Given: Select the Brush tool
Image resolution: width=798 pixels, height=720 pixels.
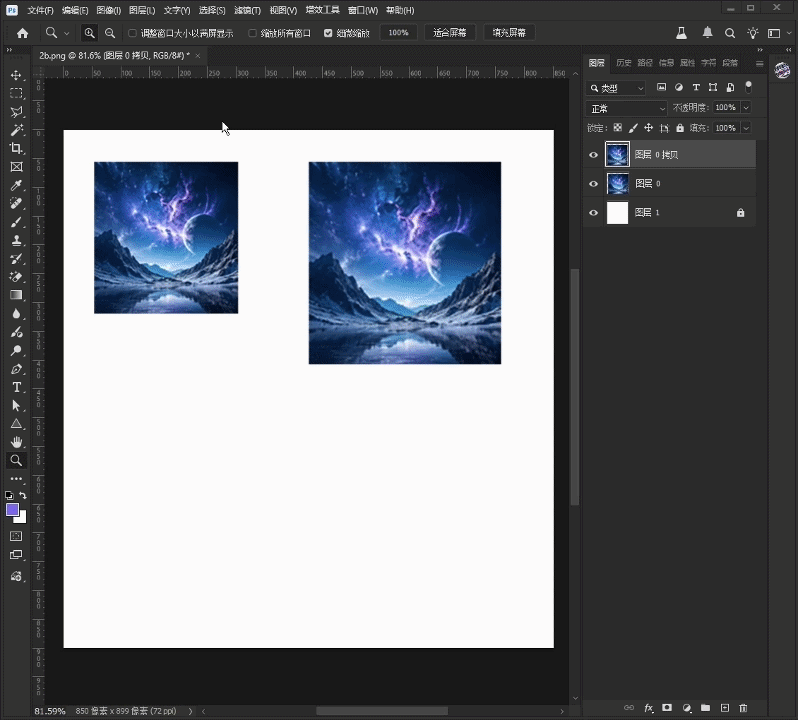Looking at the screenshot, I should pyautogui.click(x=16, y=222).
